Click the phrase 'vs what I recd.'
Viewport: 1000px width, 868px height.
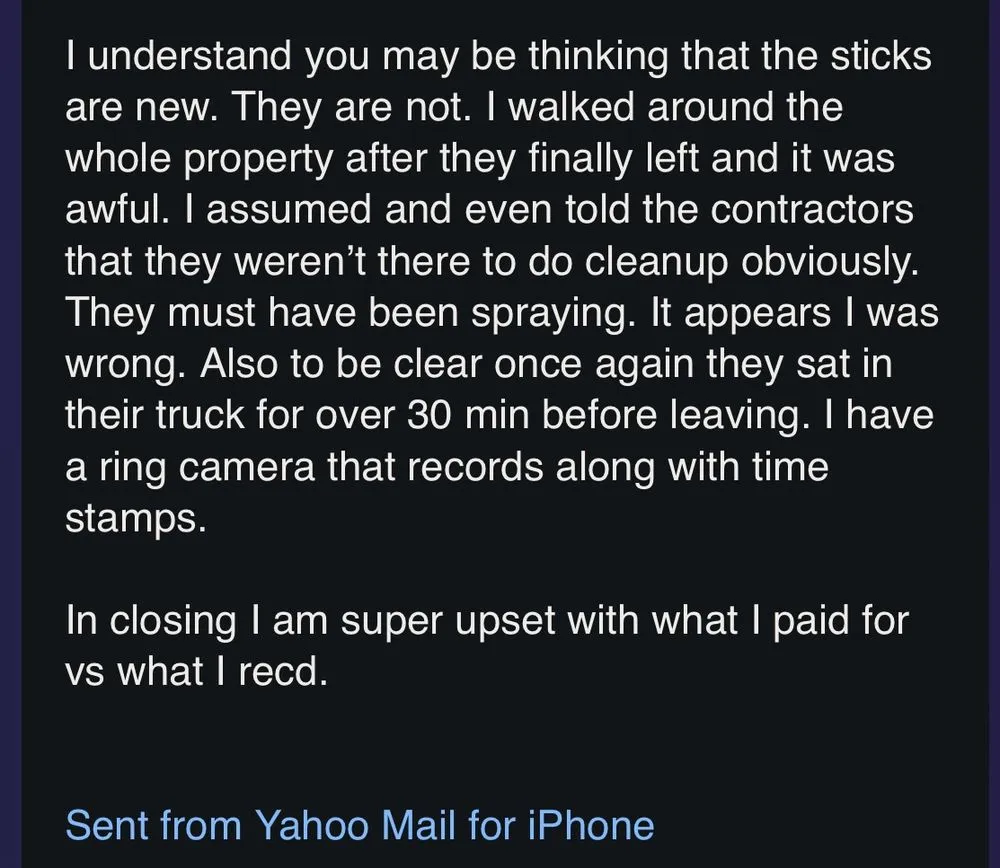click(x=196, y=673)
